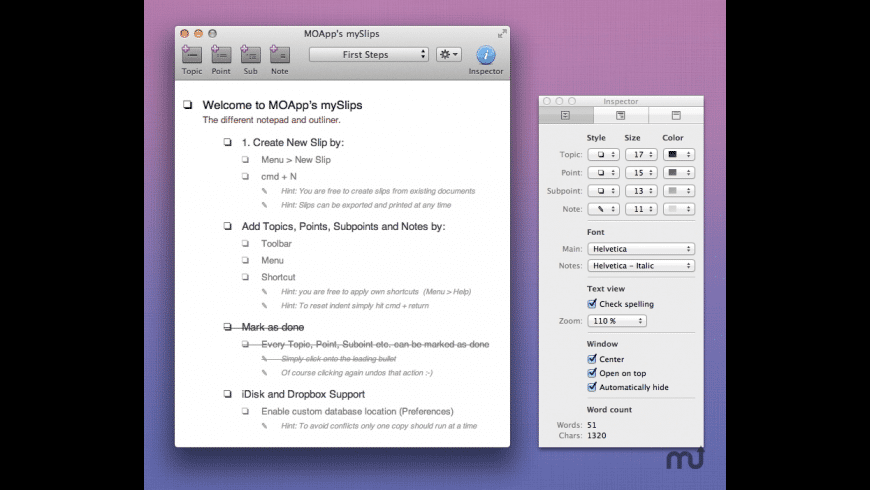Toggle Open on top checkbox
This screenshot has width=870, height=490.
pos(592,373)
